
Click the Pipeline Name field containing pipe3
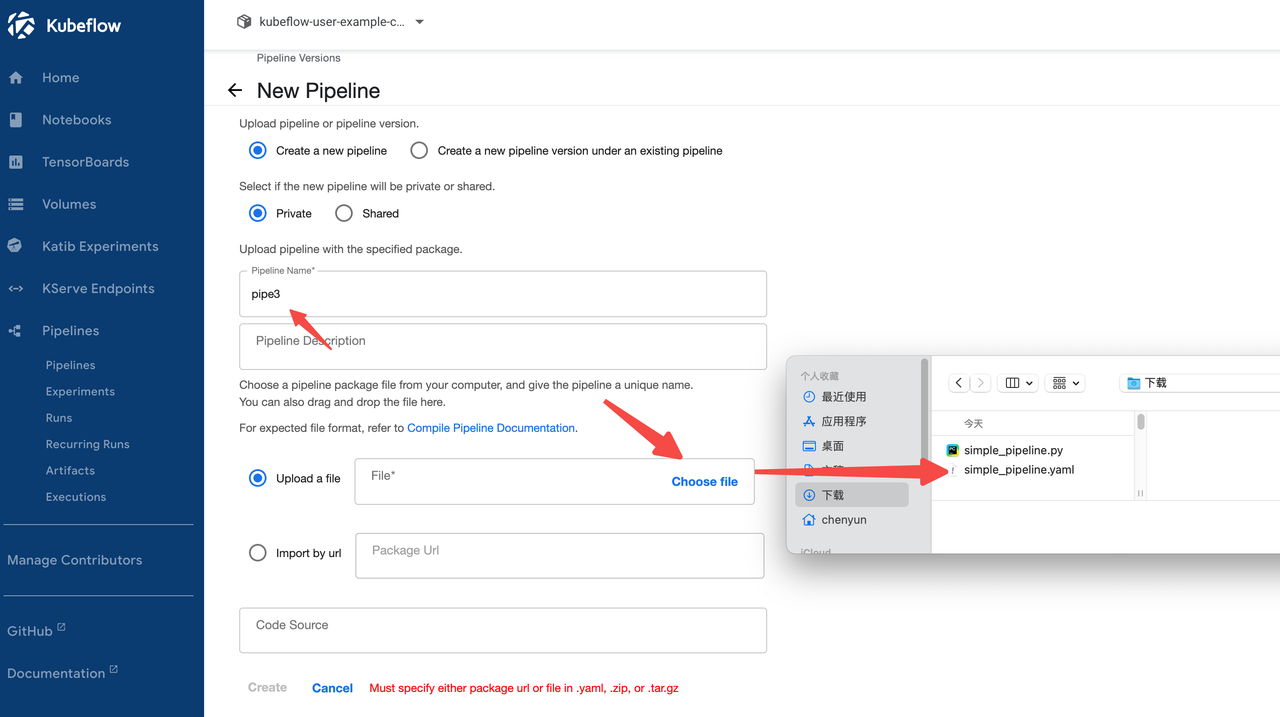[x=503, y=294]
